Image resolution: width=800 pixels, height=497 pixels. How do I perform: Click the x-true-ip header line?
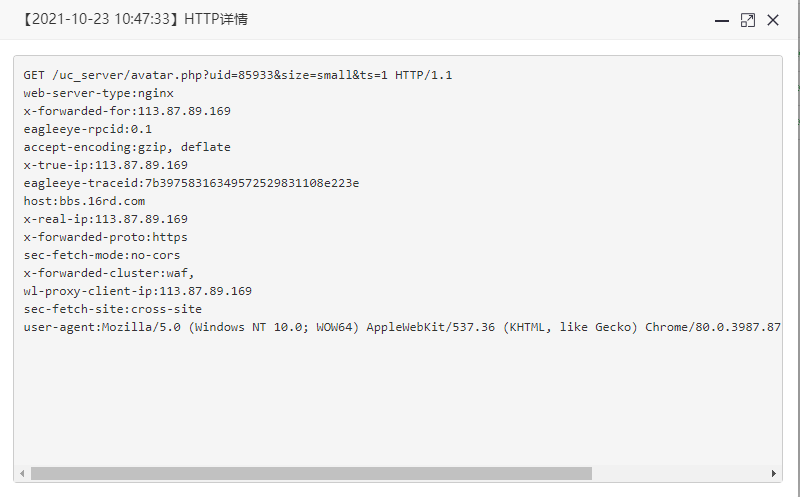106,165
